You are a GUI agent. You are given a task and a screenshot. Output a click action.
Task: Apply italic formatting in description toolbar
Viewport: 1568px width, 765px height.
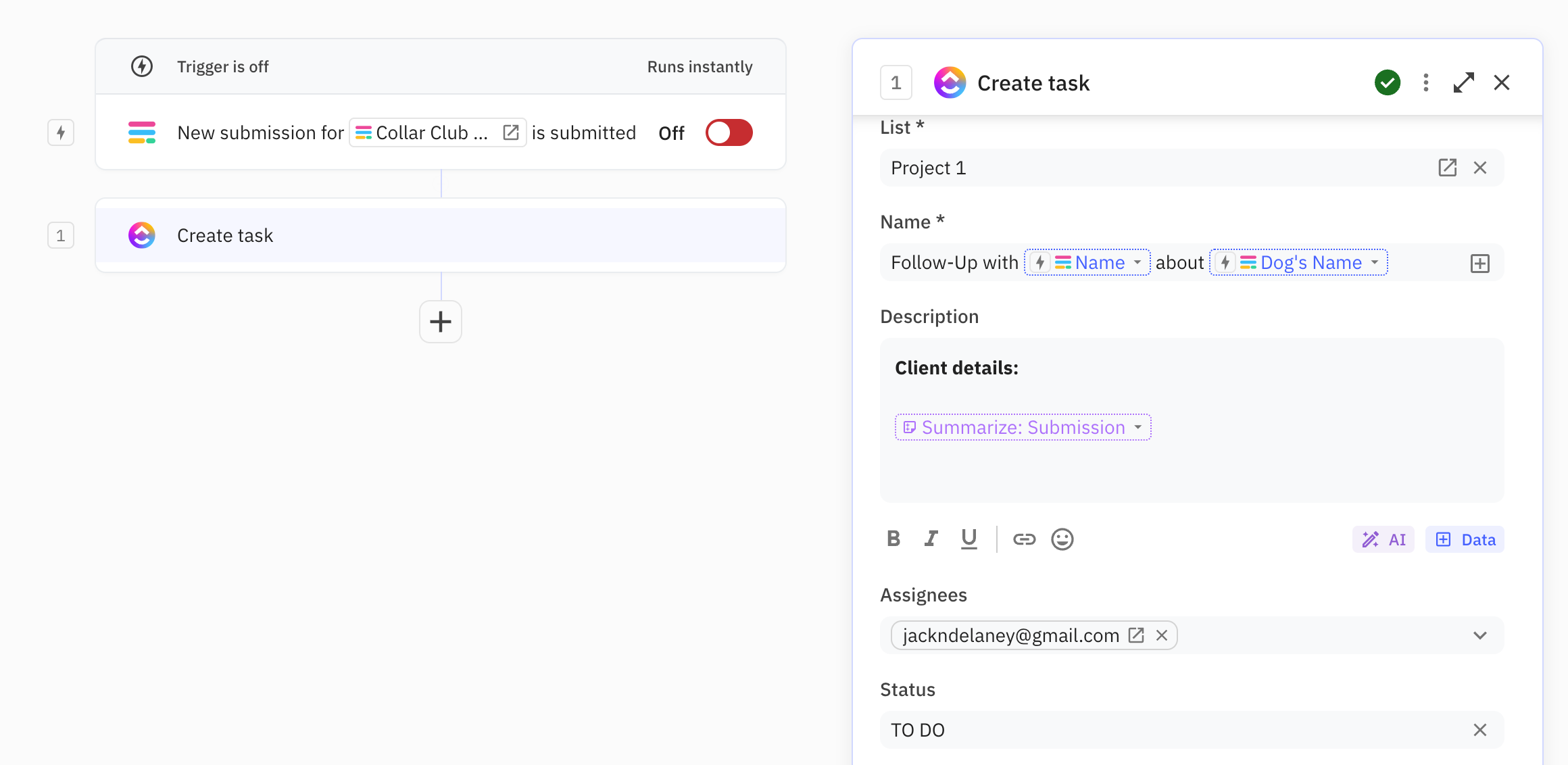[x=931, y=539]
